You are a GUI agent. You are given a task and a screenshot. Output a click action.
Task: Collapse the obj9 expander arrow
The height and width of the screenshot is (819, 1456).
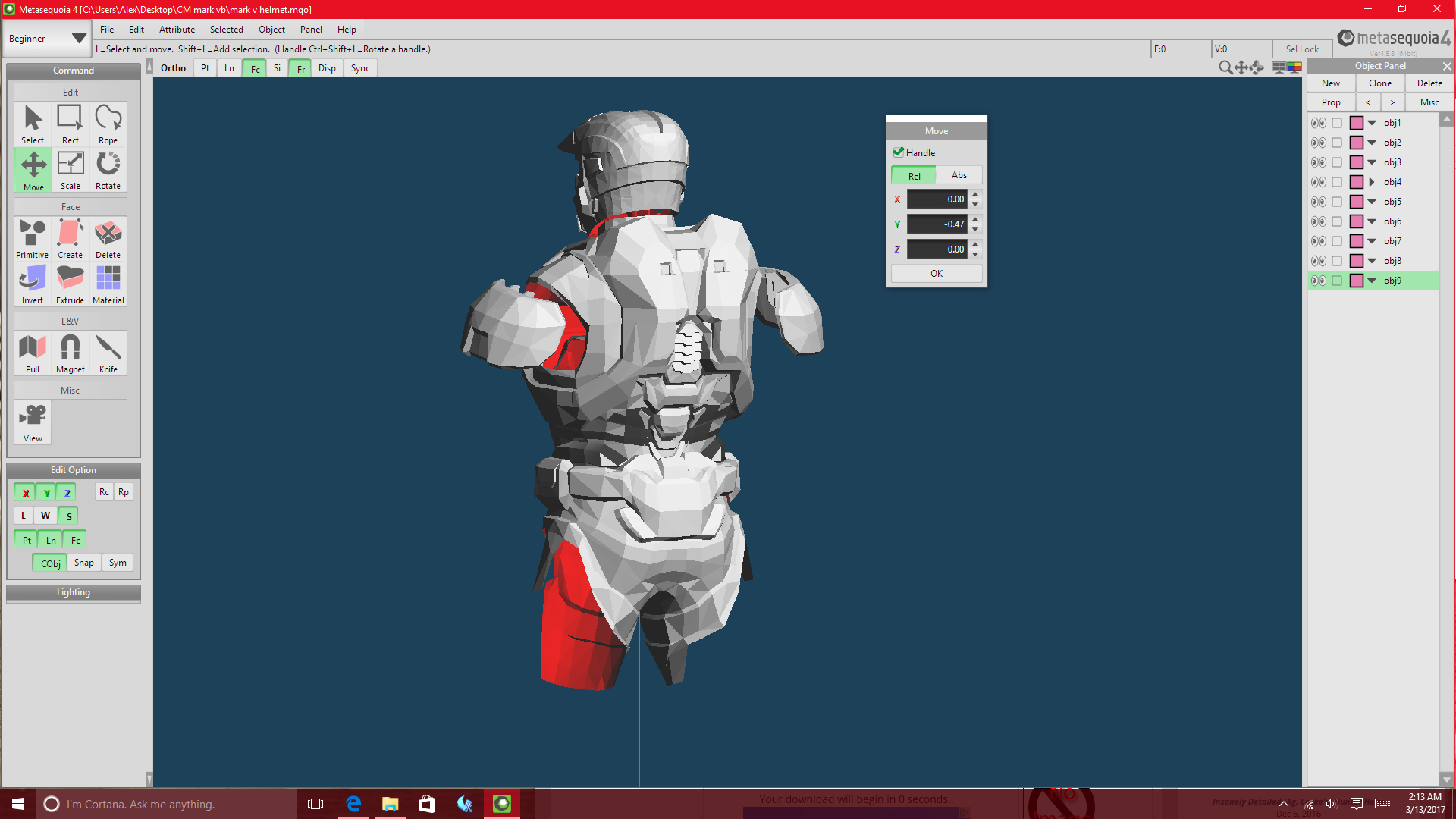(x=1372, y=281)
